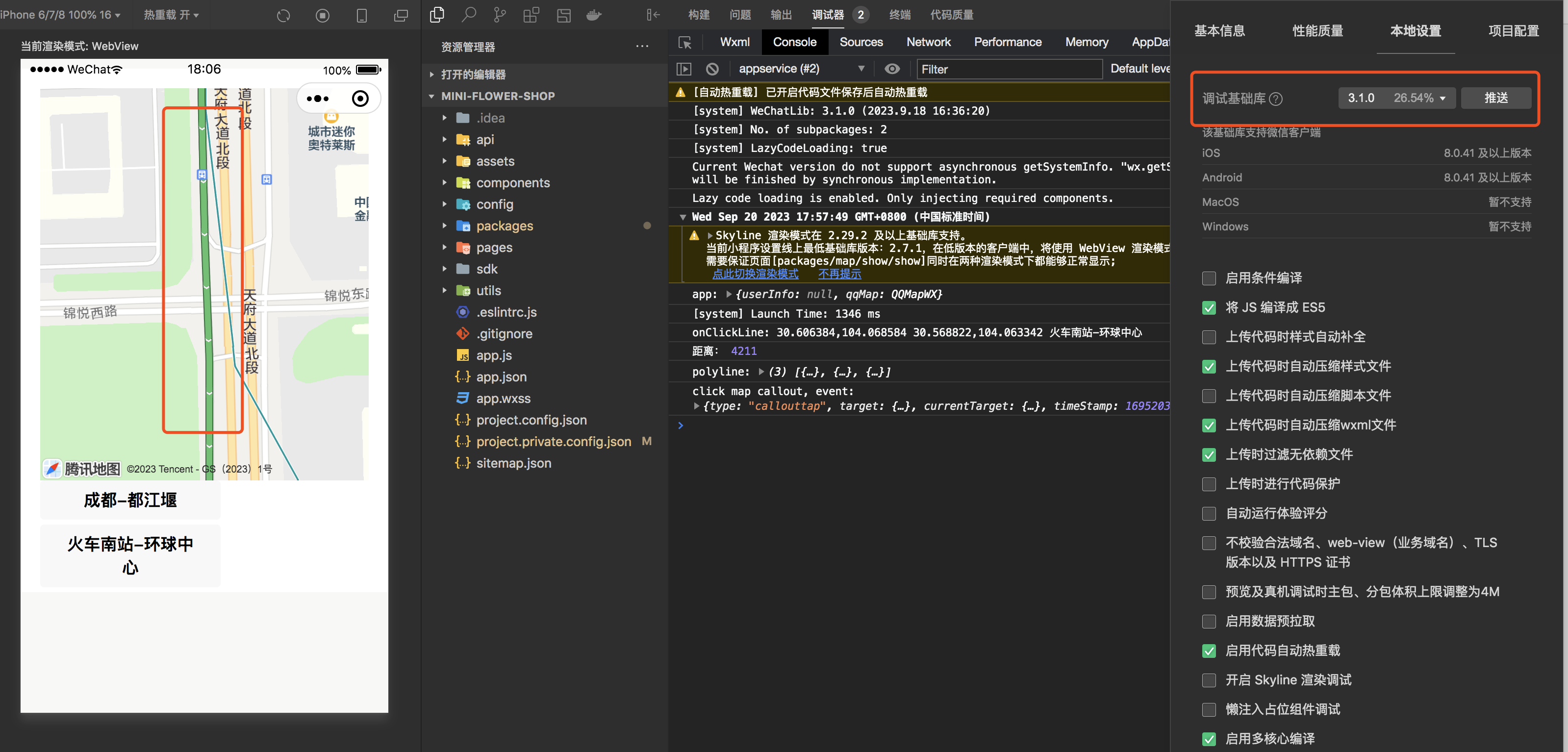
Task: Toggle the console eye live expression icon
Action: [x=892, y=69]
